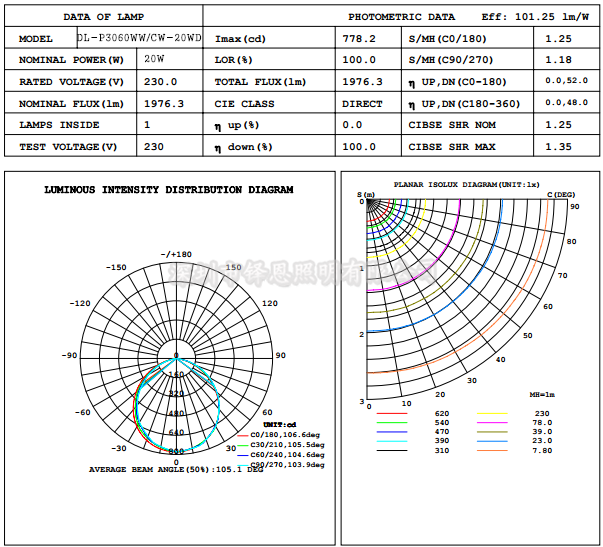Click the 'S/MH(C0/180)' label
This screenshot has height=547, width=603.
(447, 39)
